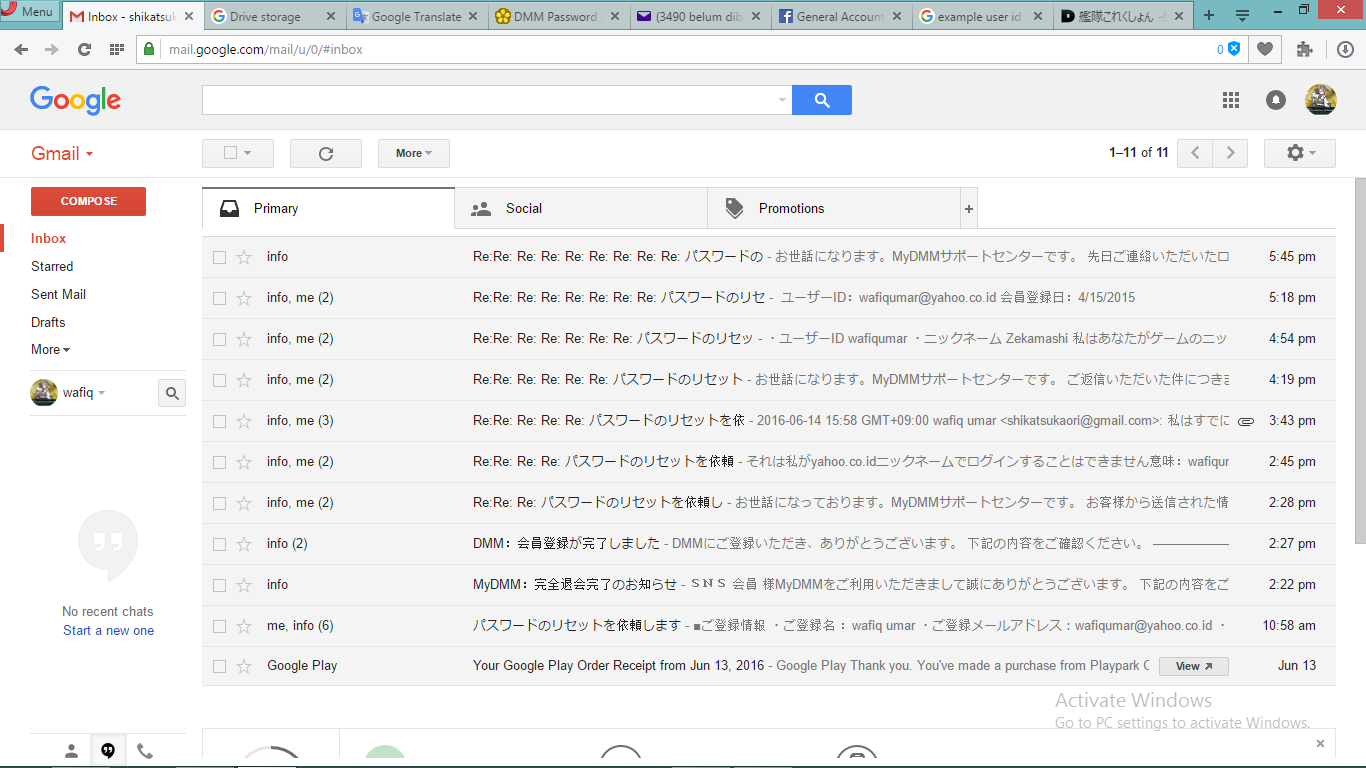Click the Google logo
This screenshot has height=768, width=1366.
[75, 100]
